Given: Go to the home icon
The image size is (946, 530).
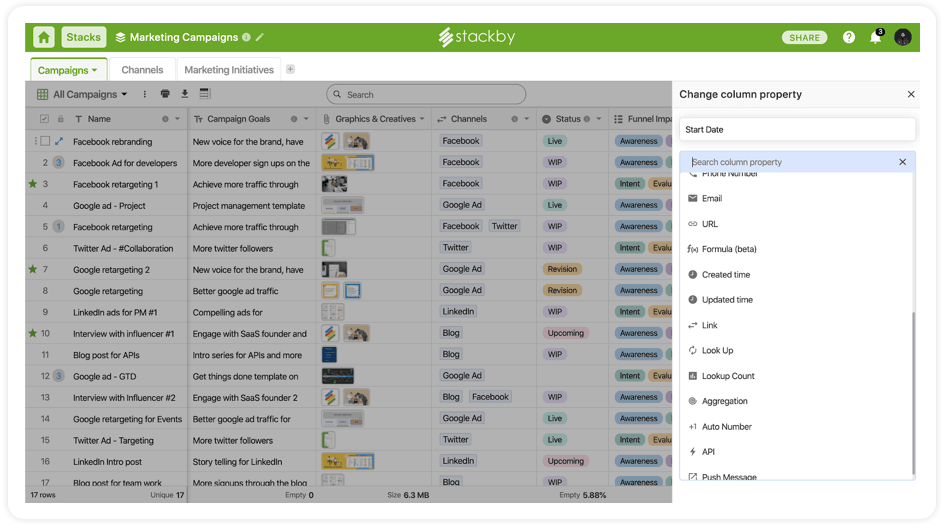Looking at the screenshot, I should (x=44, y=37).
